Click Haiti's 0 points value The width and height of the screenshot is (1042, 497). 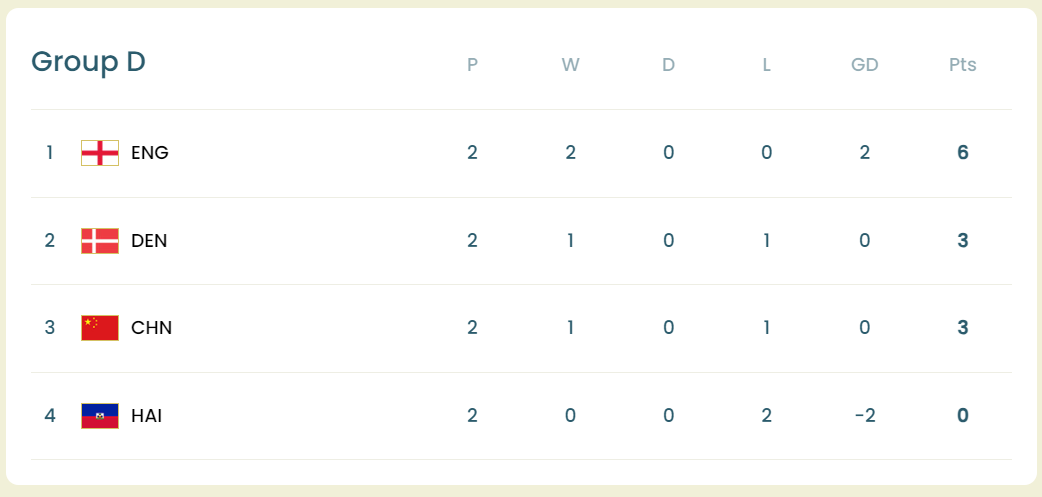[962, 416]
